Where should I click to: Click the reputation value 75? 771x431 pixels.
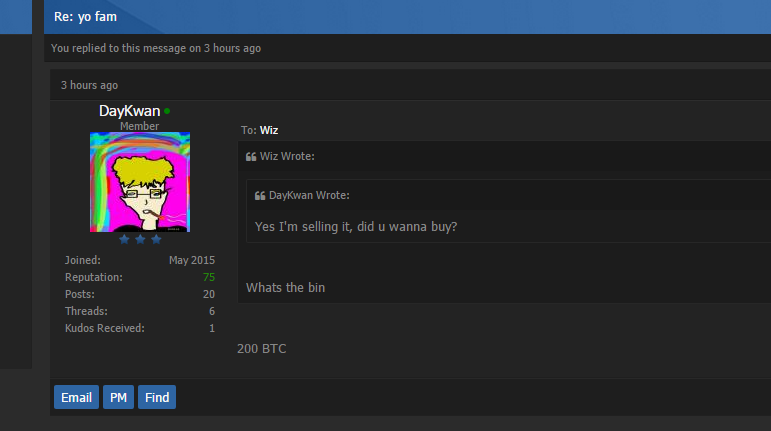208,277
